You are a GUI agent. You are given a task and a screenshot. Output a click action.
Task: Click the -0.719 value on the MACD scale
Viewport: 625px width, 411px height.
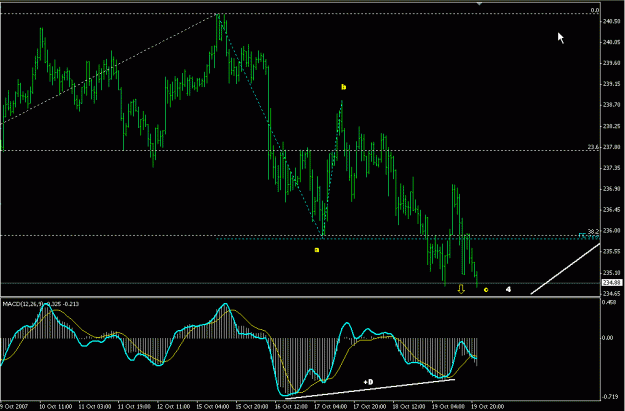[x=611, y=397]
